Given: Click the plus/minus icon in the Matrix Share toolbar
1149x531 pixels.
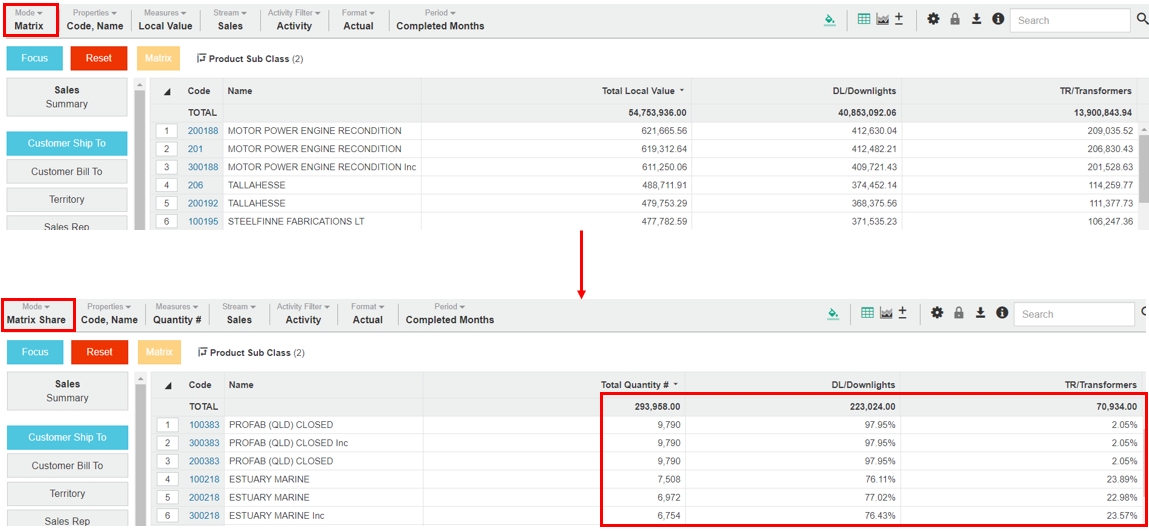Looking at the screenshot, I should 903,313.
